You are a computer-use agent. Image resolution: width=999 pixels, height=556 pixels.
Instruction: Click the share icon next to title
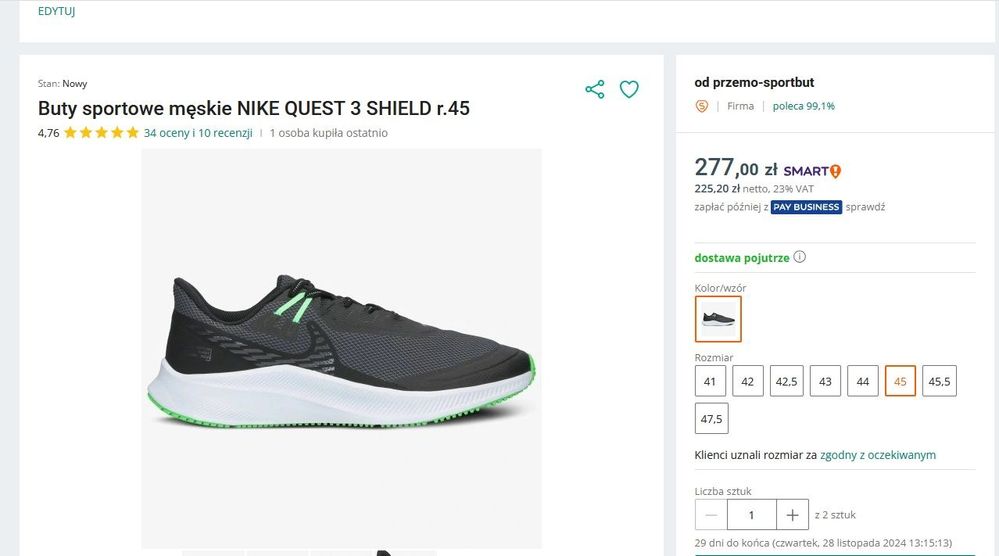pyautogui.click(x=594, y=89)
